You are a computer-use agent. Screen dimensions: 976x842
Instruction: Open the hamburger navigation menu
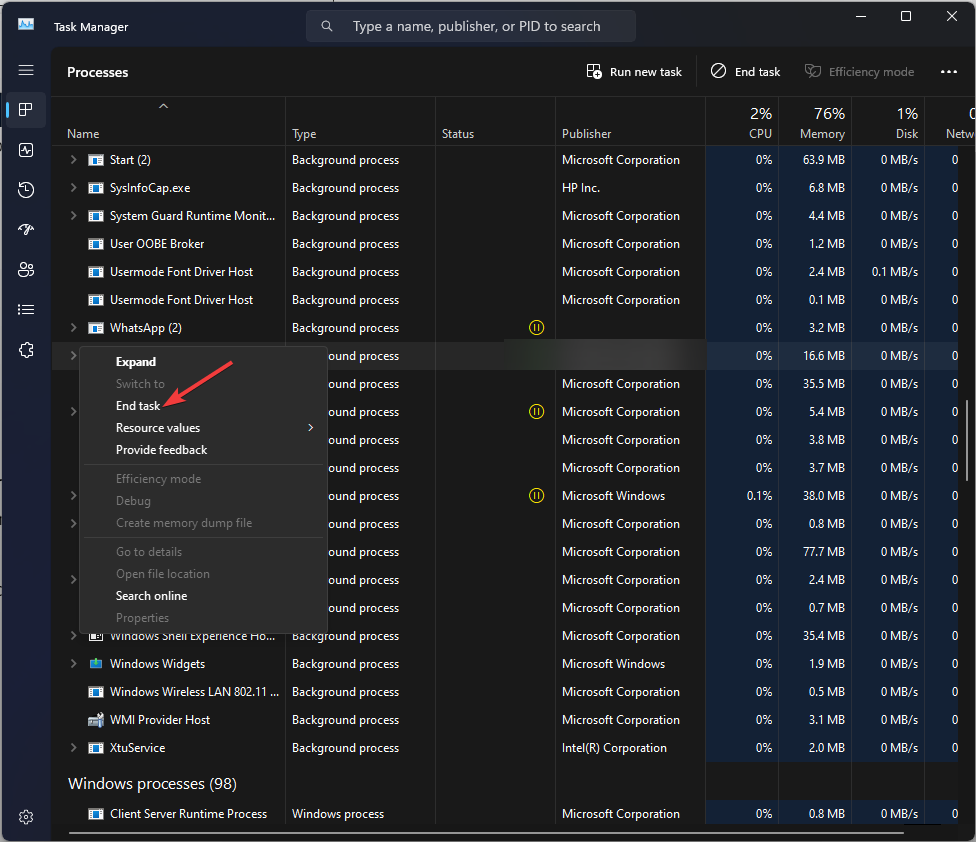point(26,70)
